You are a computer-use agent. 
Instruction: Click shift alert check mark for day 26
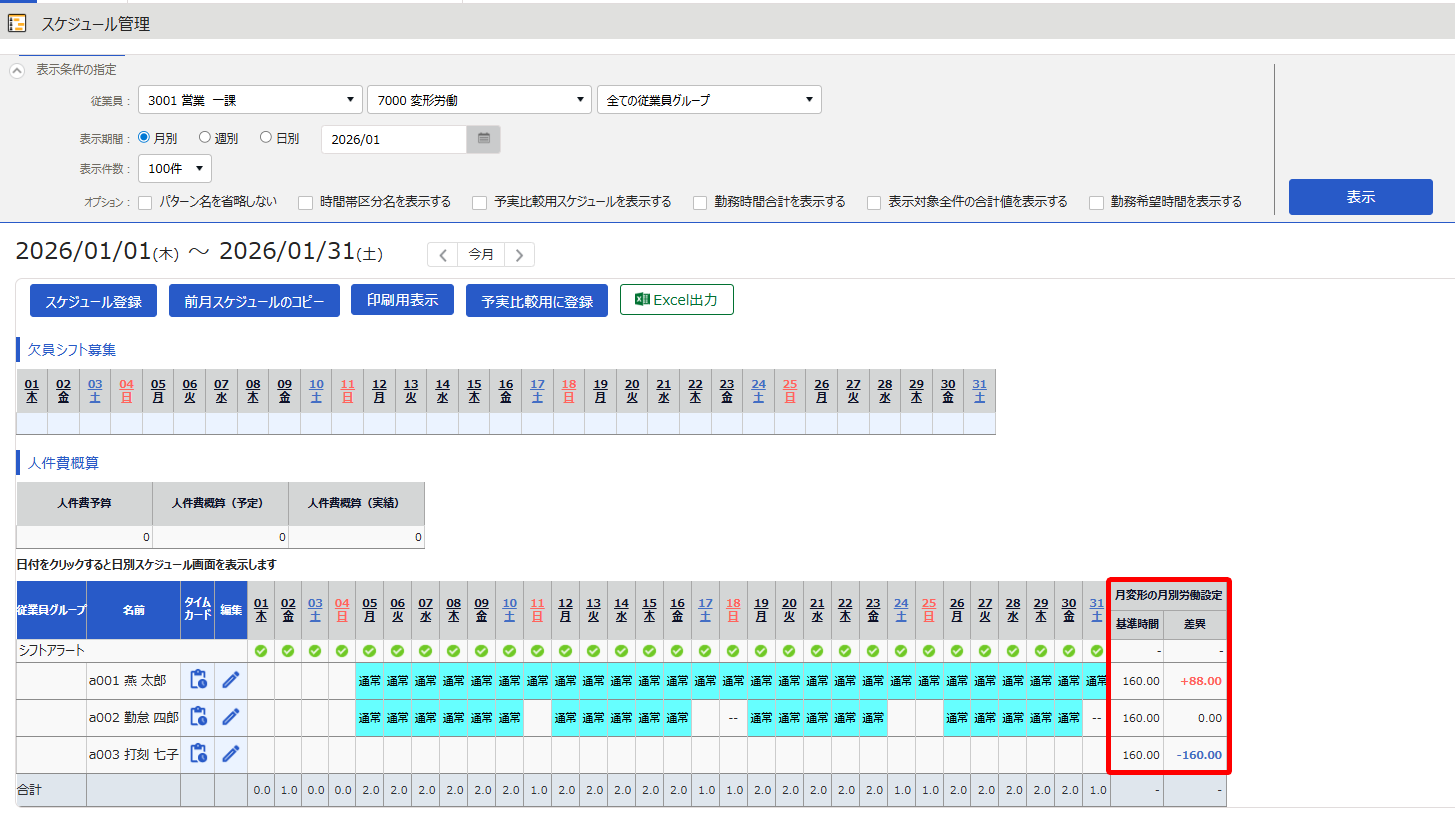coord(958,651)
